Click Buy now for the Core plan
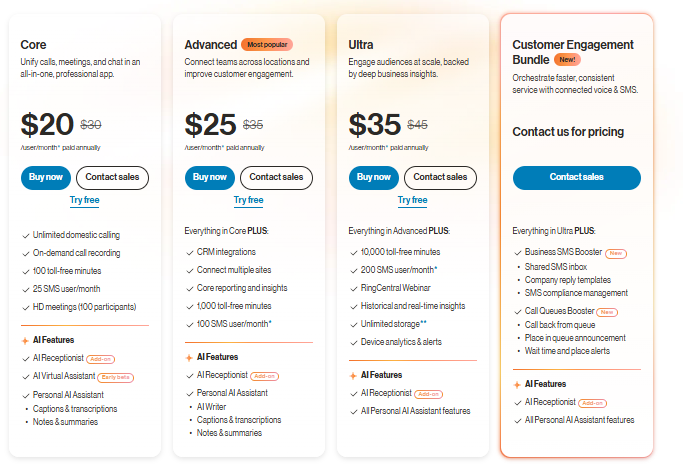This screenshot has height=476, width=683. (45, 177)
